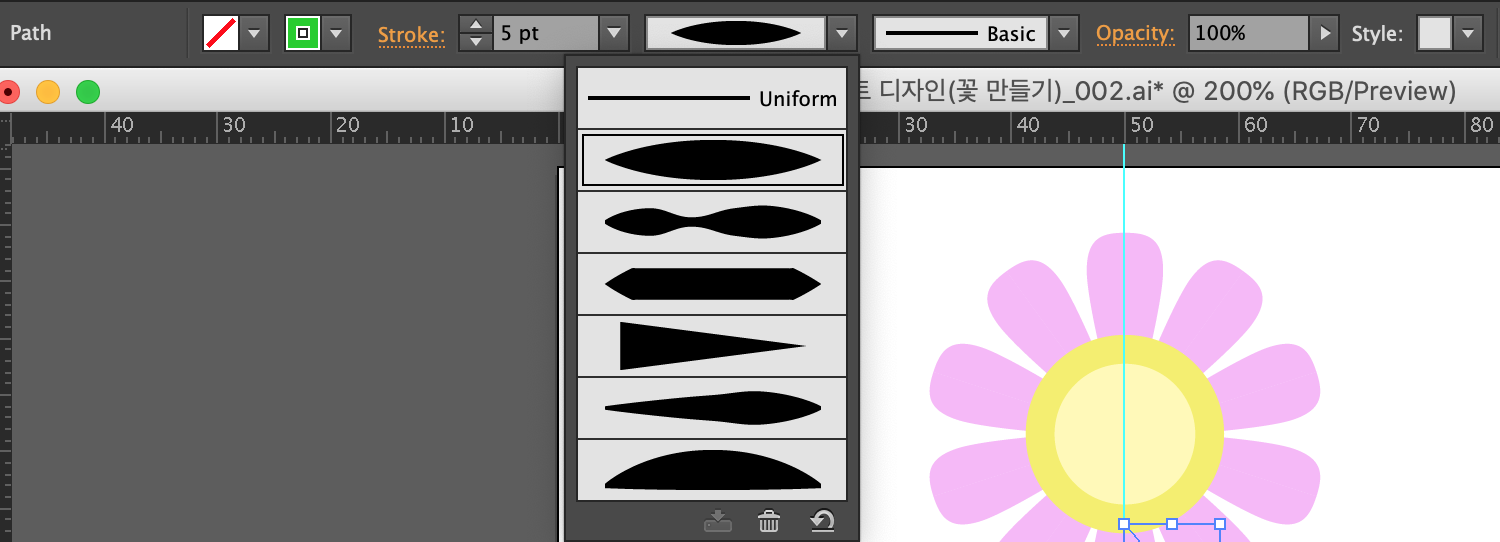The height and width of the screenshot is (542, 1500).
Task: Click the stroke weight field showing 5 pt
Action: point(545,33)
